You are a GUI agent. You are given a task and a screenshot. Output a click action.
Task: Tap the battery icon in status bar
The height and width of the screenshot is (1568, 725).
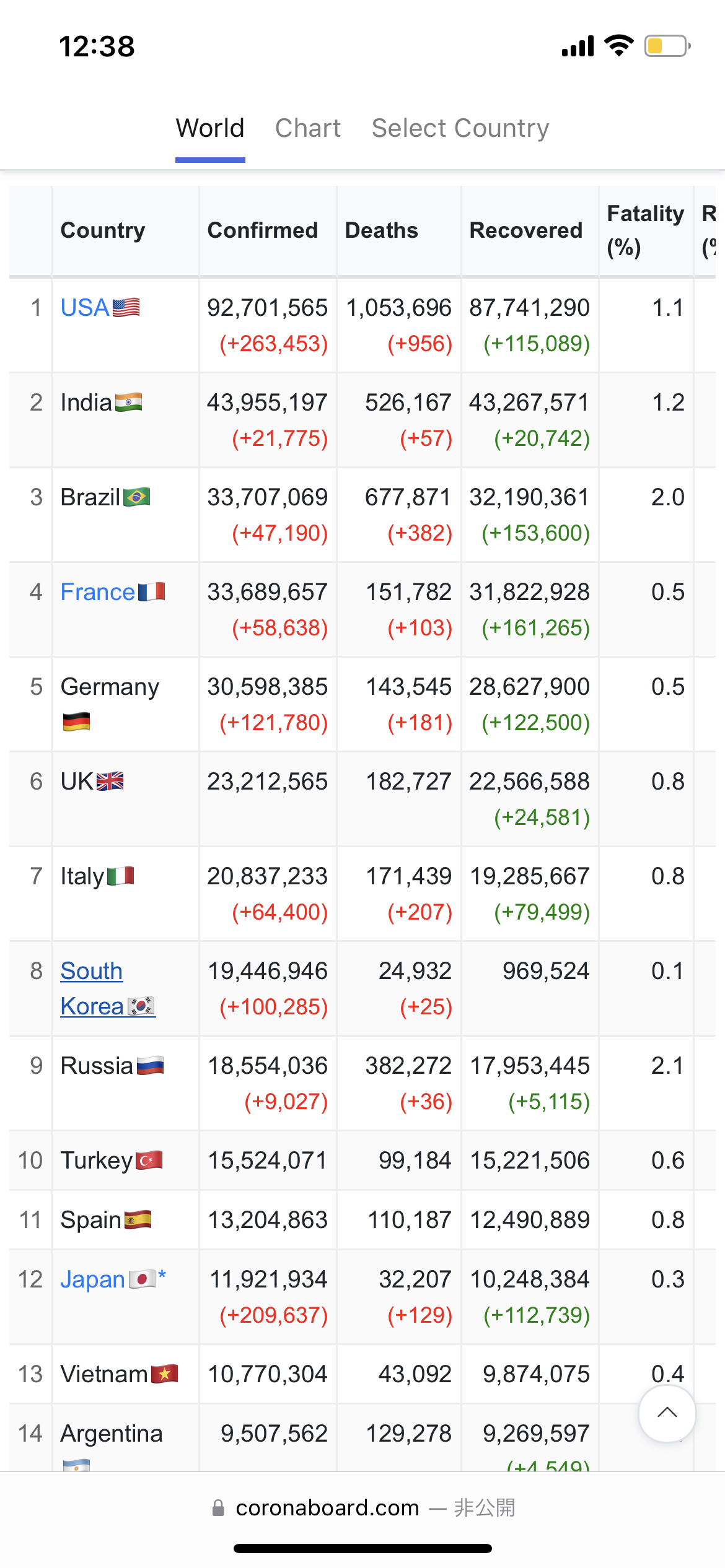click(x=667, y=46)
